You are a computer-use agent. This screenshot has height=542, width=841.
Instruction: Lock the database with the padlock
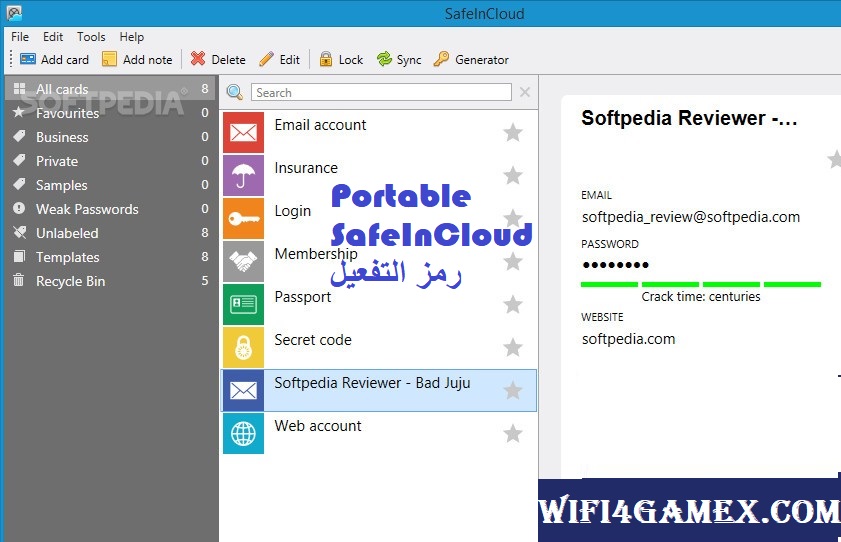341,60
